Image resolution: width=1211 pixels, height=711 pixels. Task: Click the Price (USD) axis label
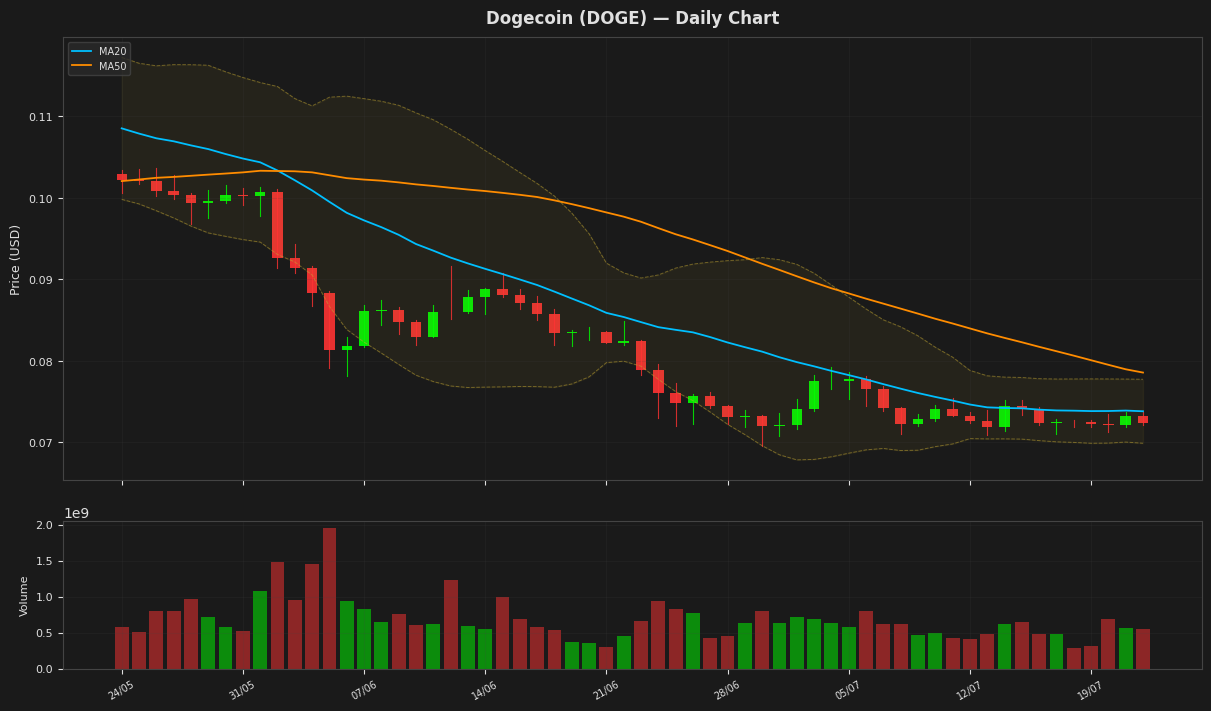[15, 259]
